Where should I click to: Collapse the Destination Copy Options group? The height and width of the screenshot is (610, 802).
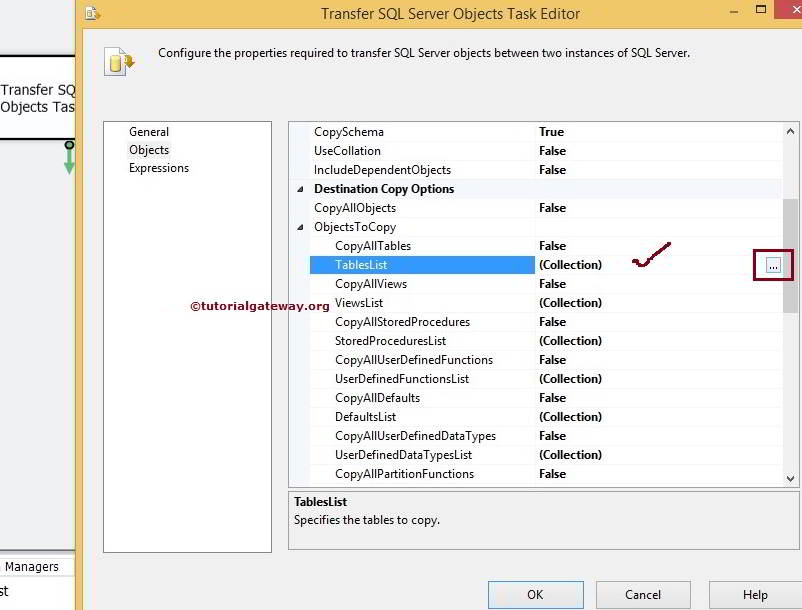(300, 189)
